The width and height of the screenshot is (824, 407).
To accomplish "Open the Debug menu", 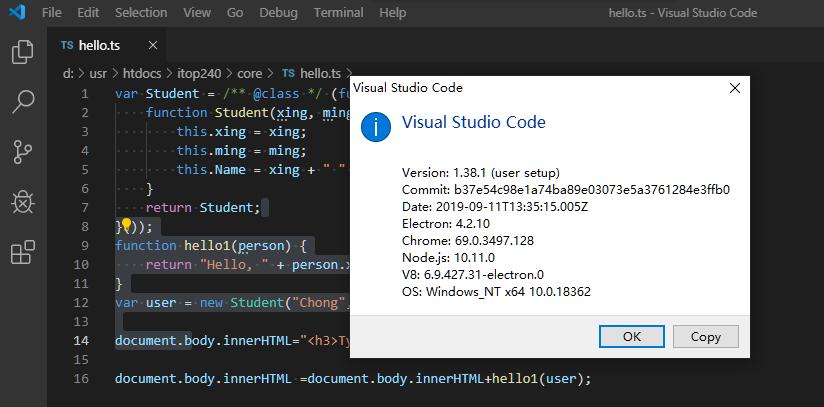I will (x=278, y=13).
